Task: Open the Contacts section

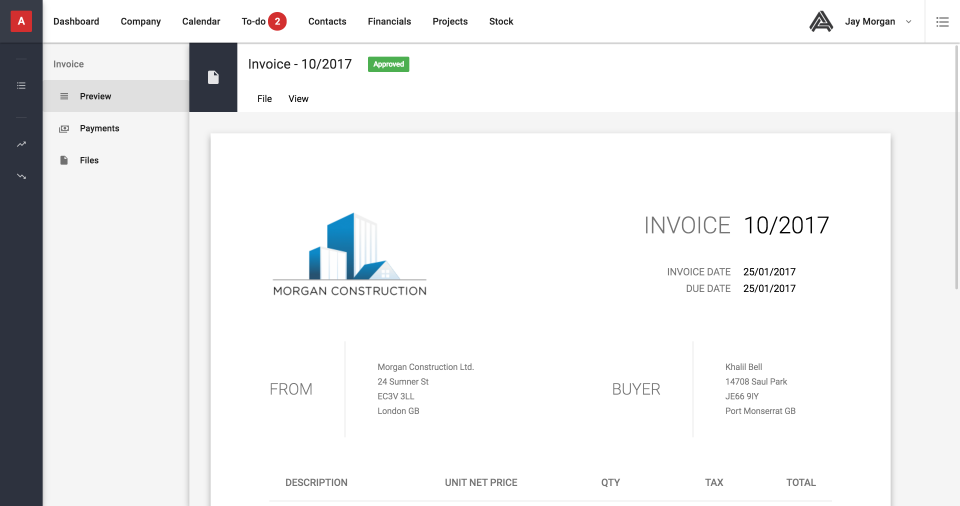Action: (x=327, y=21)
